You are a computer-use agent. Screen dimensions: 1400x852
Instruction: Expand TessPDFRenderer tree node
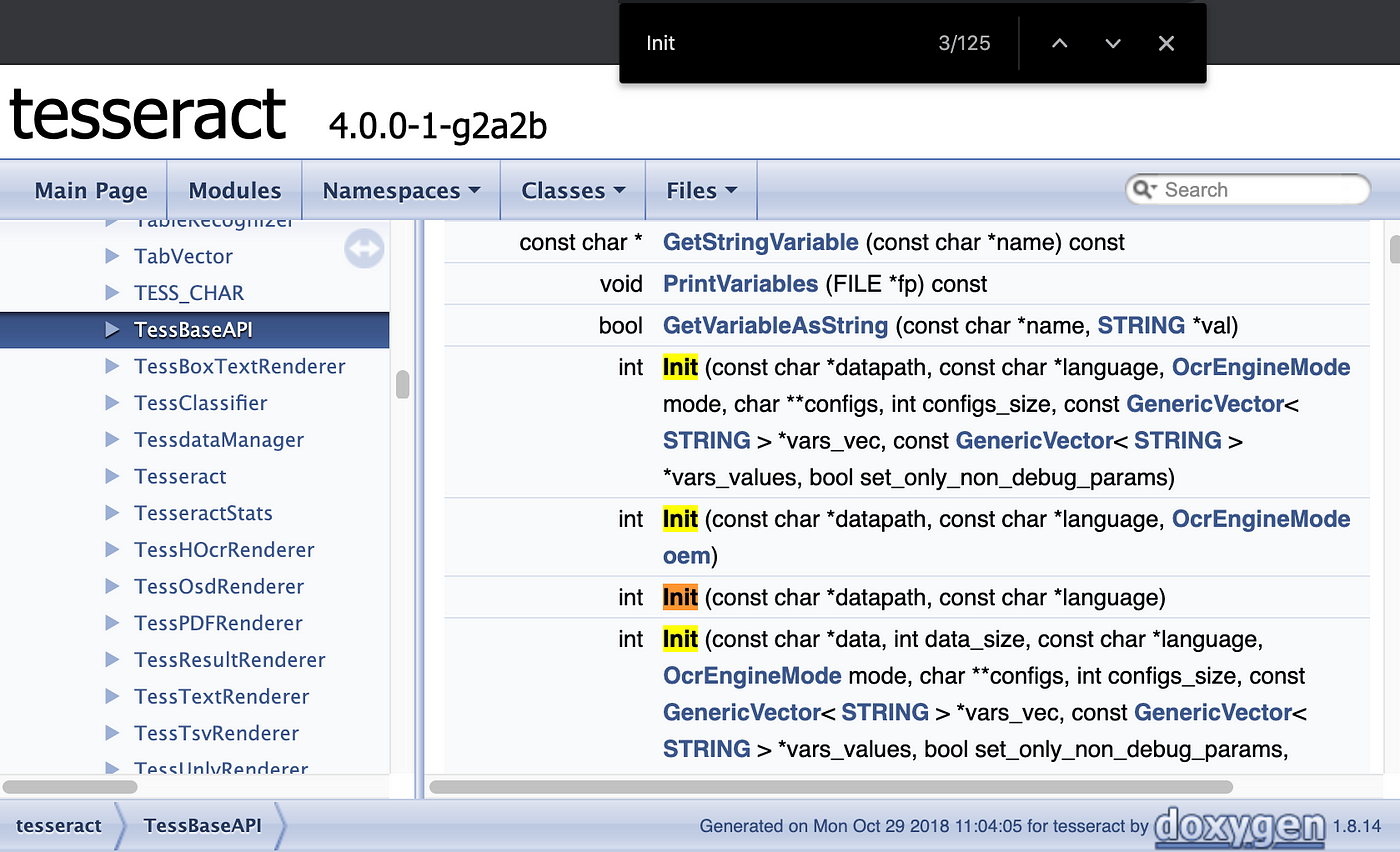(112, 623)
